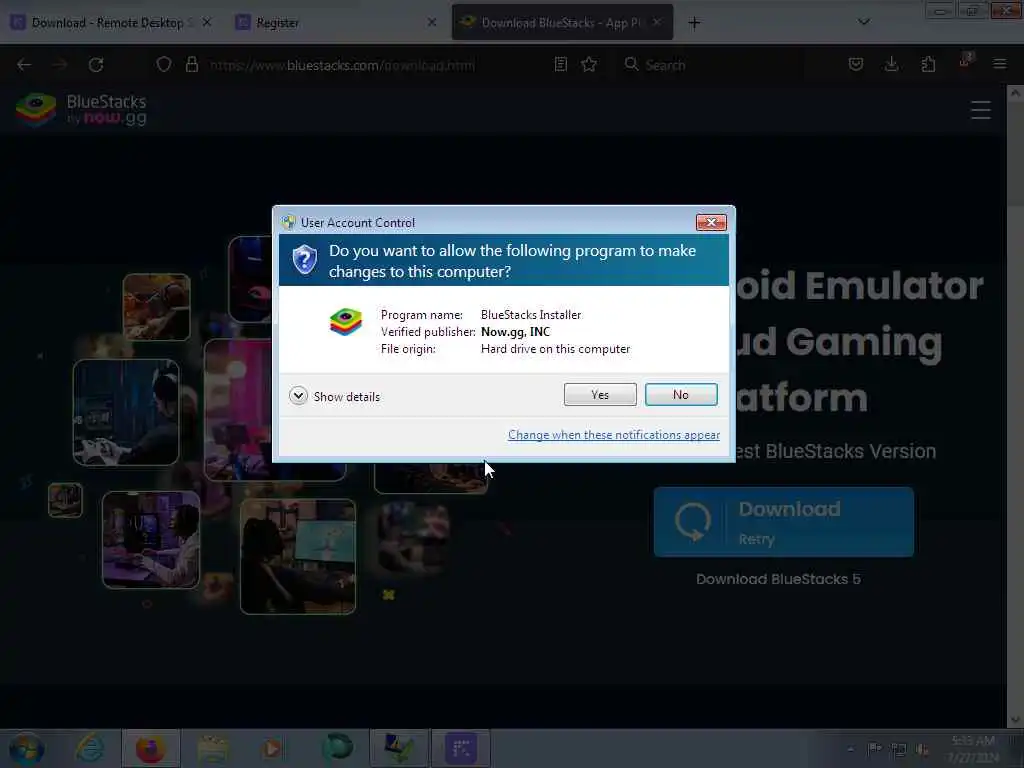1024x768 pixels.
Task: Toggle reader view icon
Action: [560, 65]
